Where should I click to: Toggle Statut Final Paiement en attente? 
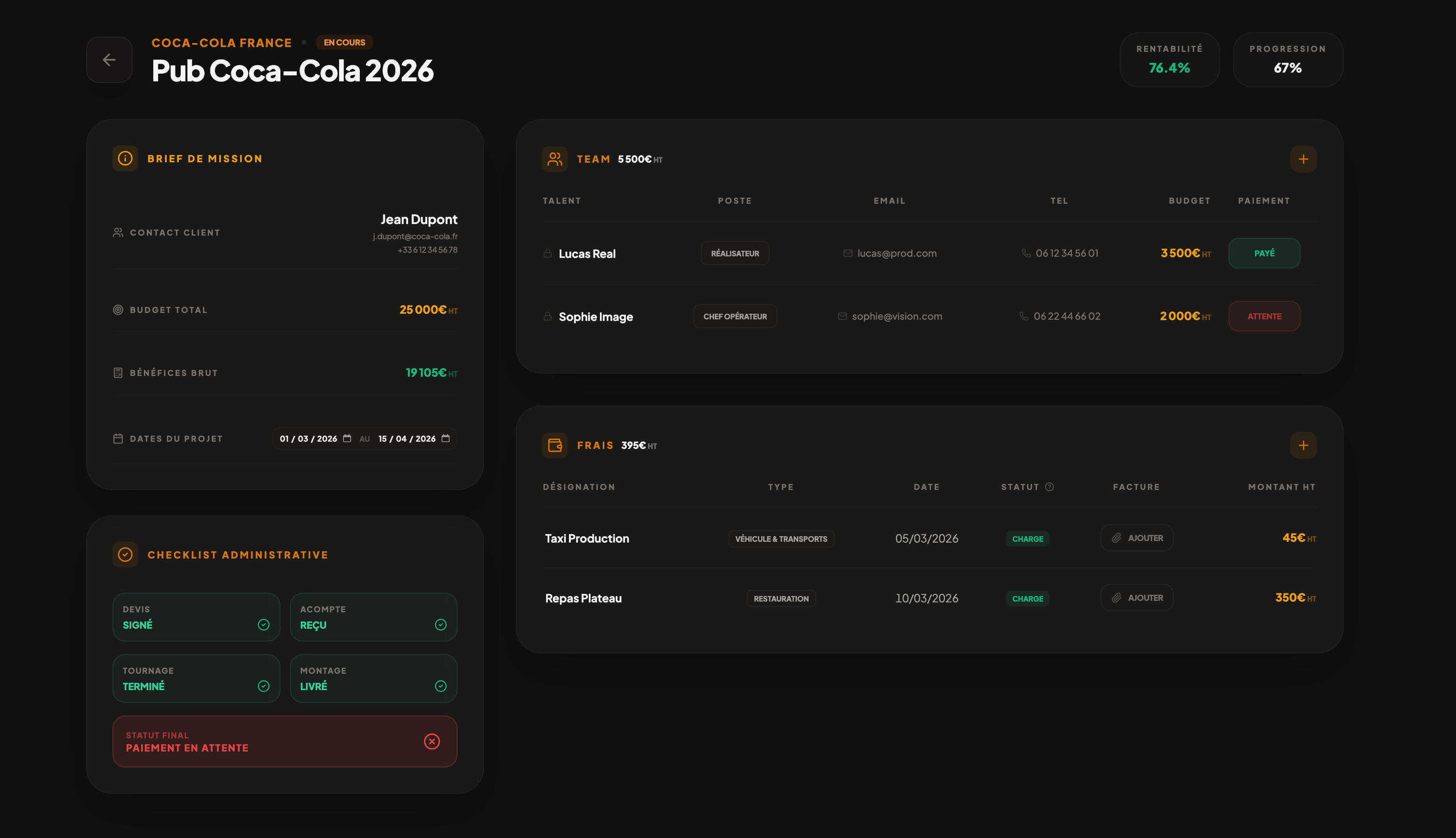coord(284,741)
